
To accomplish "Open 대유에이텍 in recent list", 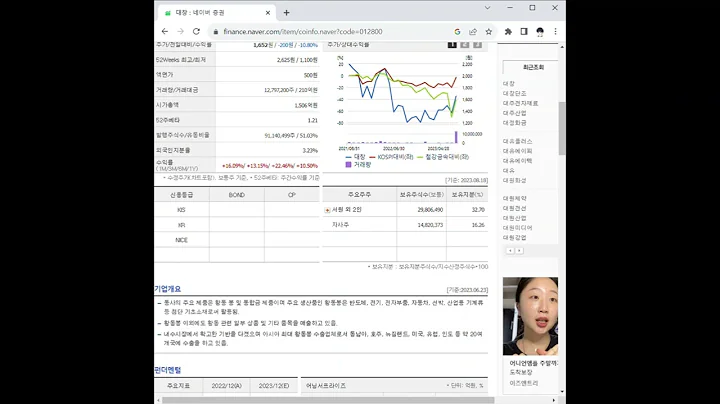I will tap(518, 161).
